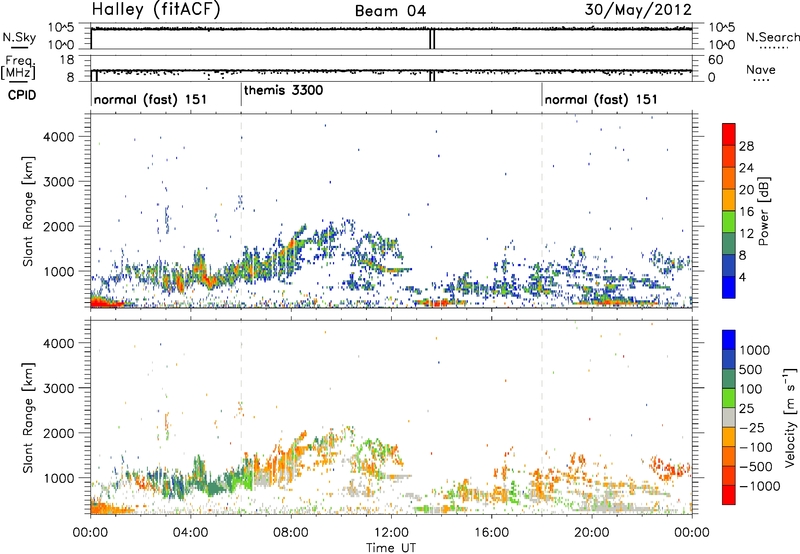This screenshot has height=554, width=800.
Task: Click the "12:00" time axis label
Action: 391,533
